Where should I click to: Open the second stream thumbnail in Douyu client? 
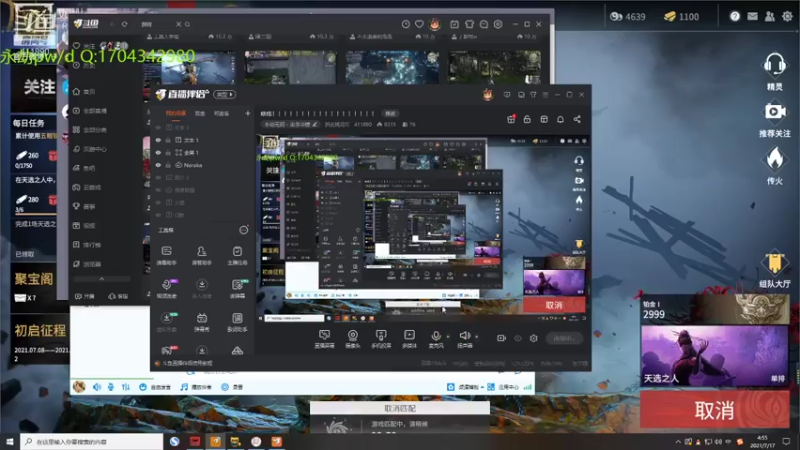[x=290, y=67]
